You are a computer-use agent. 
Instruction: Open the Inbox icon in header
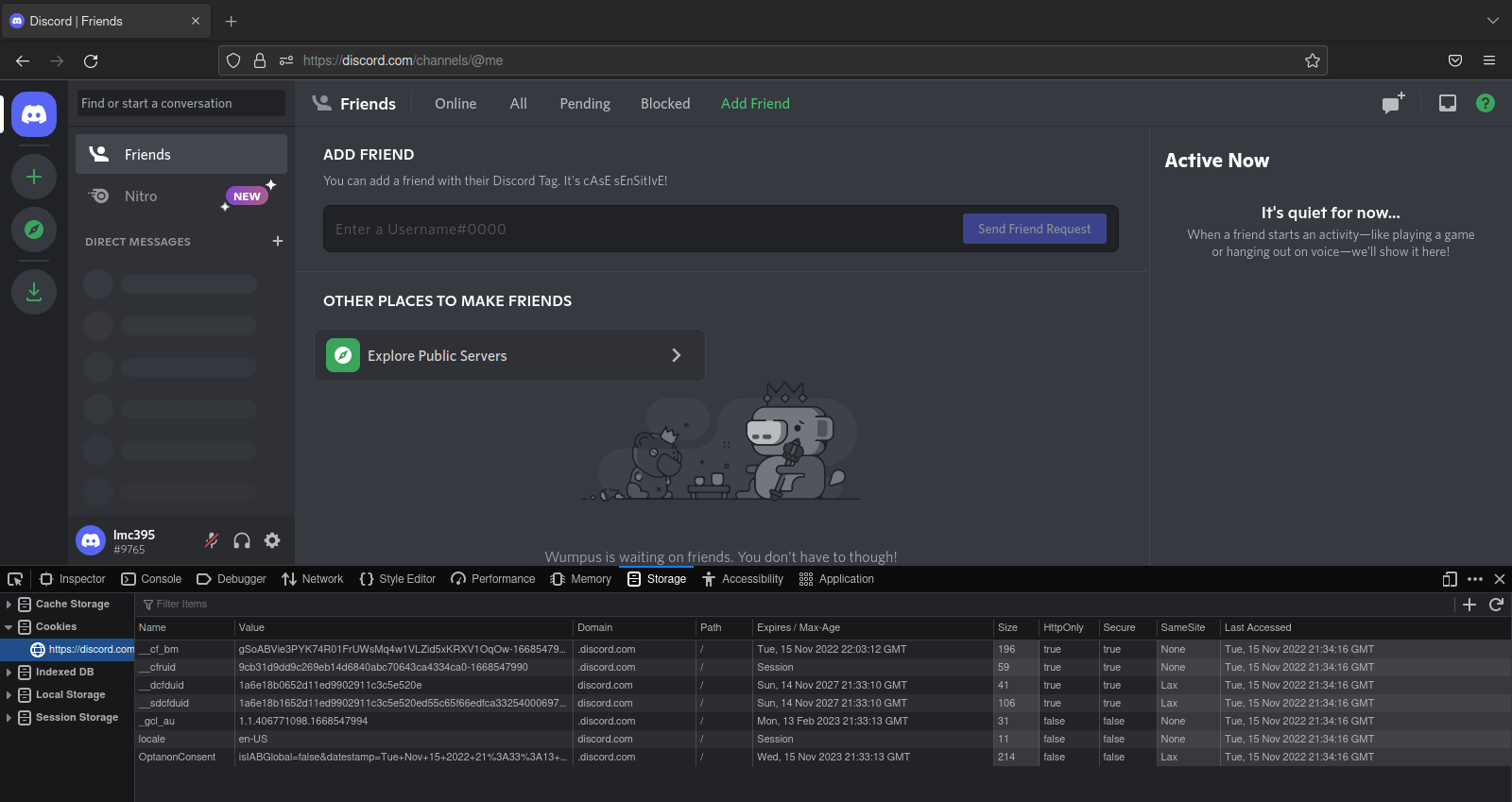[1448, 103]
